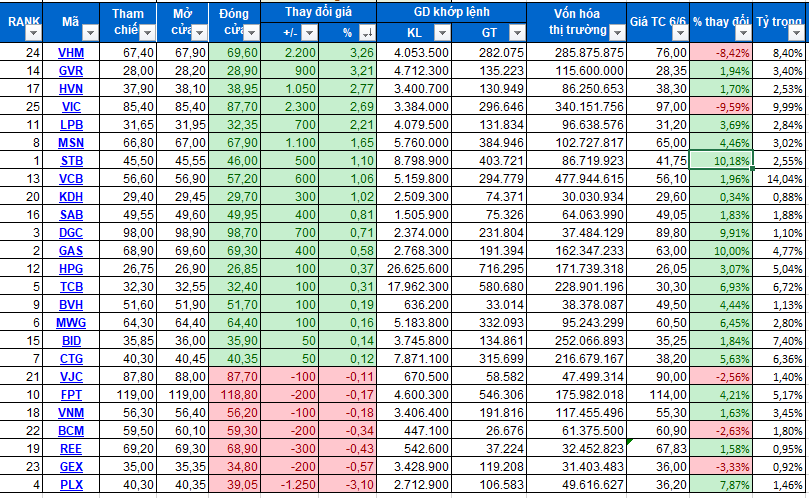Open the GT column filter dropdown
The image size is (809, 498).
[x=517, y=33]
